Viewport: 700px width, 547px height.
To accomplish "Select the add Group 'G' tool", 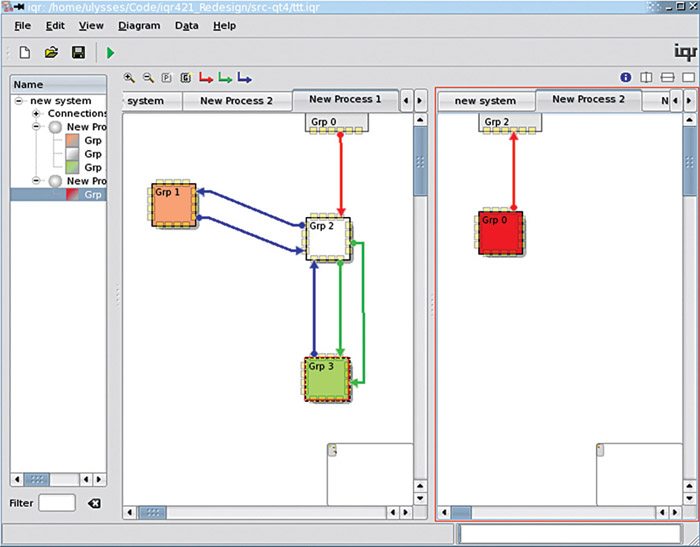I will 186,77.
